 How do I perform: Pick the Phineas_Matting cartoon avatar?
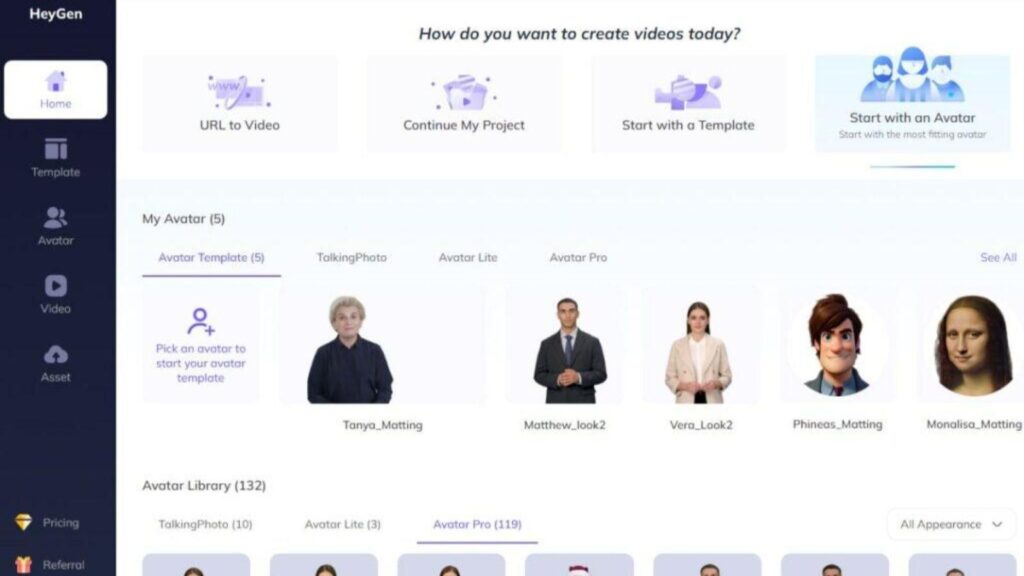(837, 345)
